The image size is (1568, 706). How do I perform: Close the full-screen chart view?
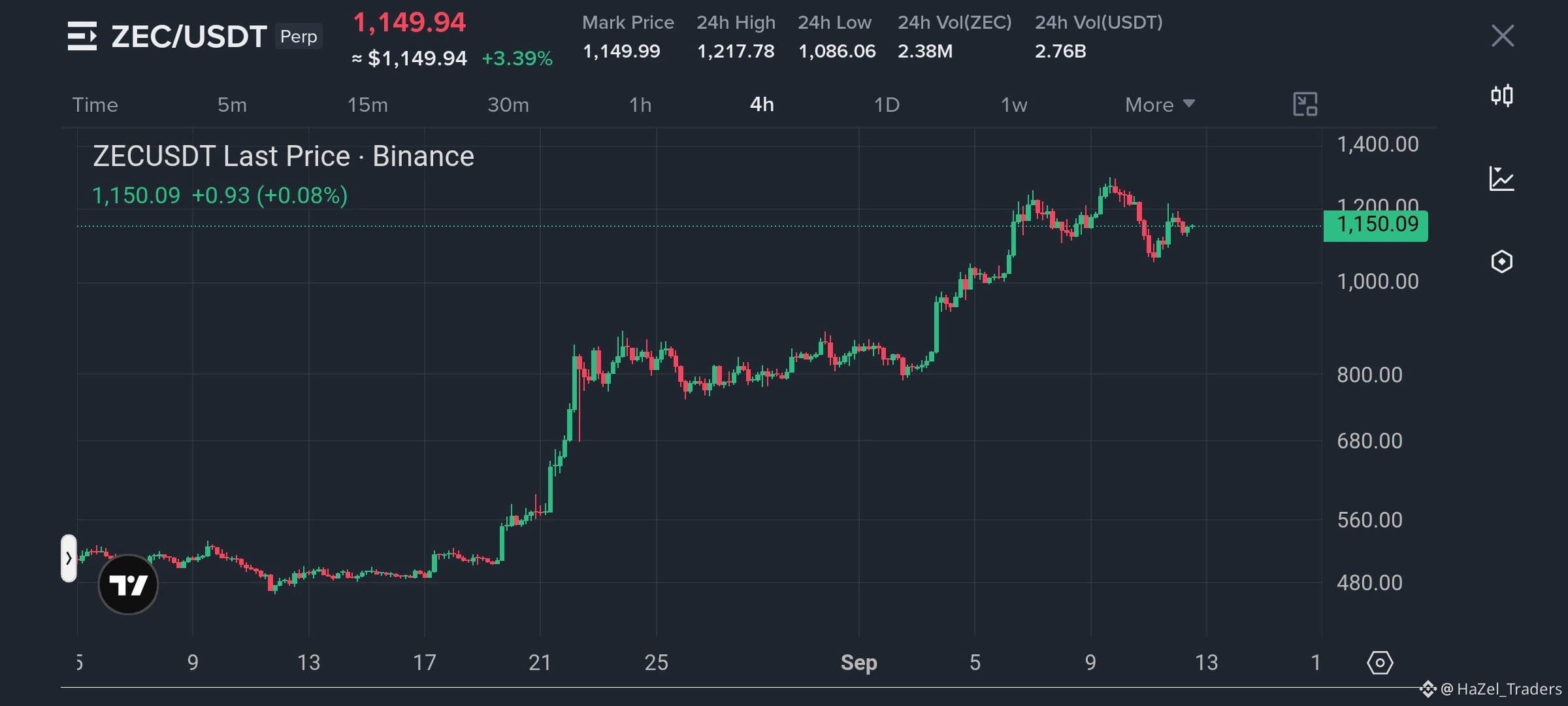(1503, 36)
